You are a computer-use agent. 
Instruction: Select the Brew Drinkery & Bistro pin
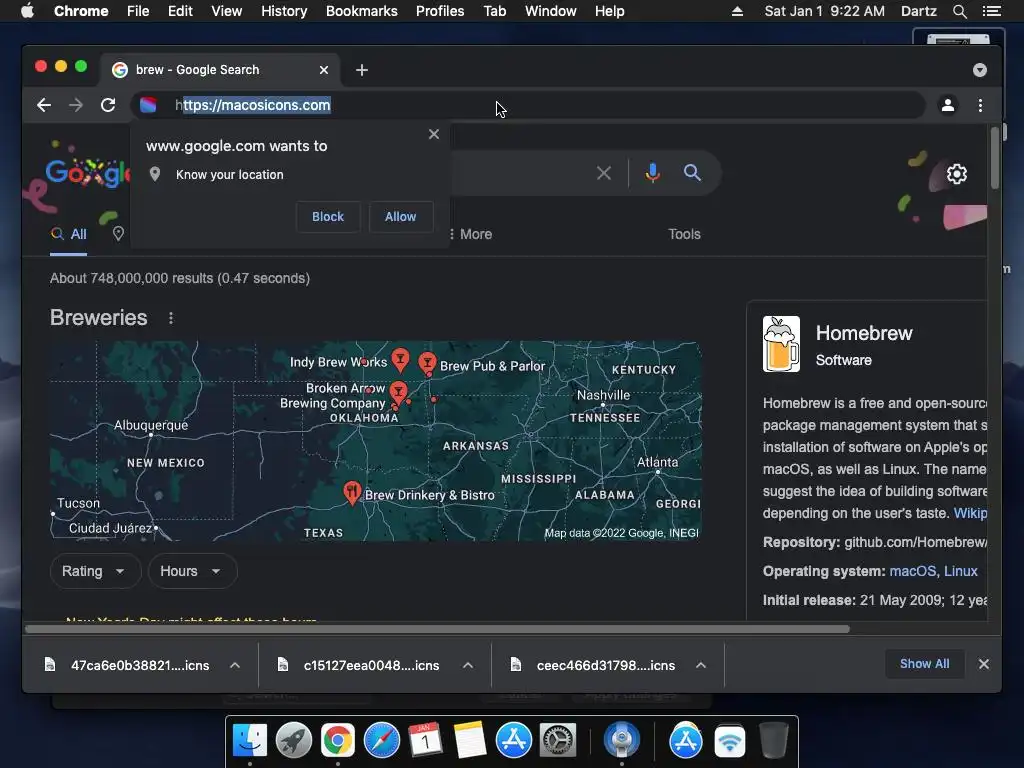click(x=352, y=492)
